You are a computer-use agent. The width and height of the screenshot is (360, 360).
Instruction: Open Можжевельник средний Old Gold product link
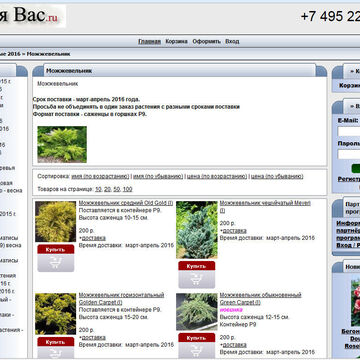(126, 203)
